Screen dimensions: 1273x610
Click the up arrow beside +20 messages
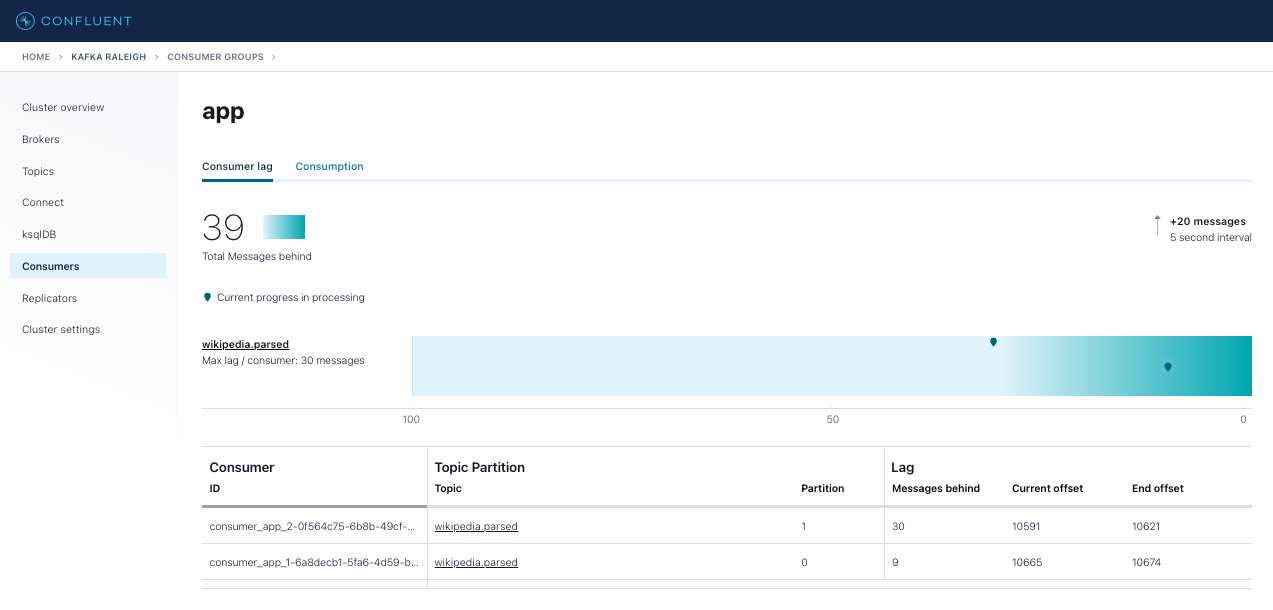click(1157, 225)
